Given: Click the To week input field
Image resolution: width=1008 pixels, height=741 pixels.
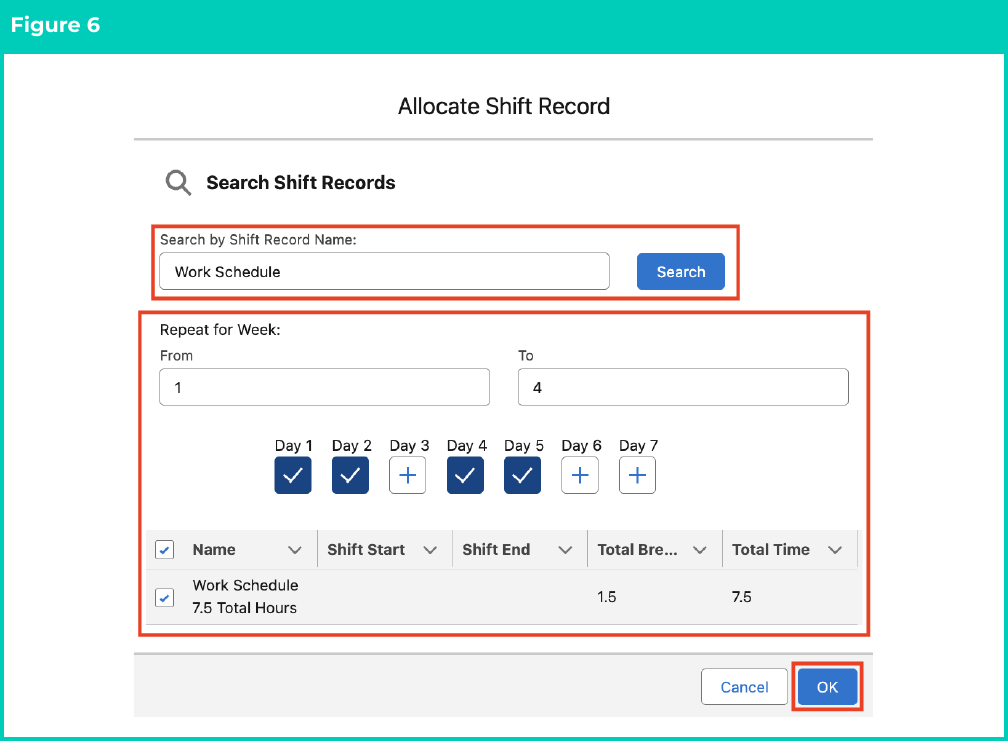Looking at the screenshot, I should tap(683, 387).
